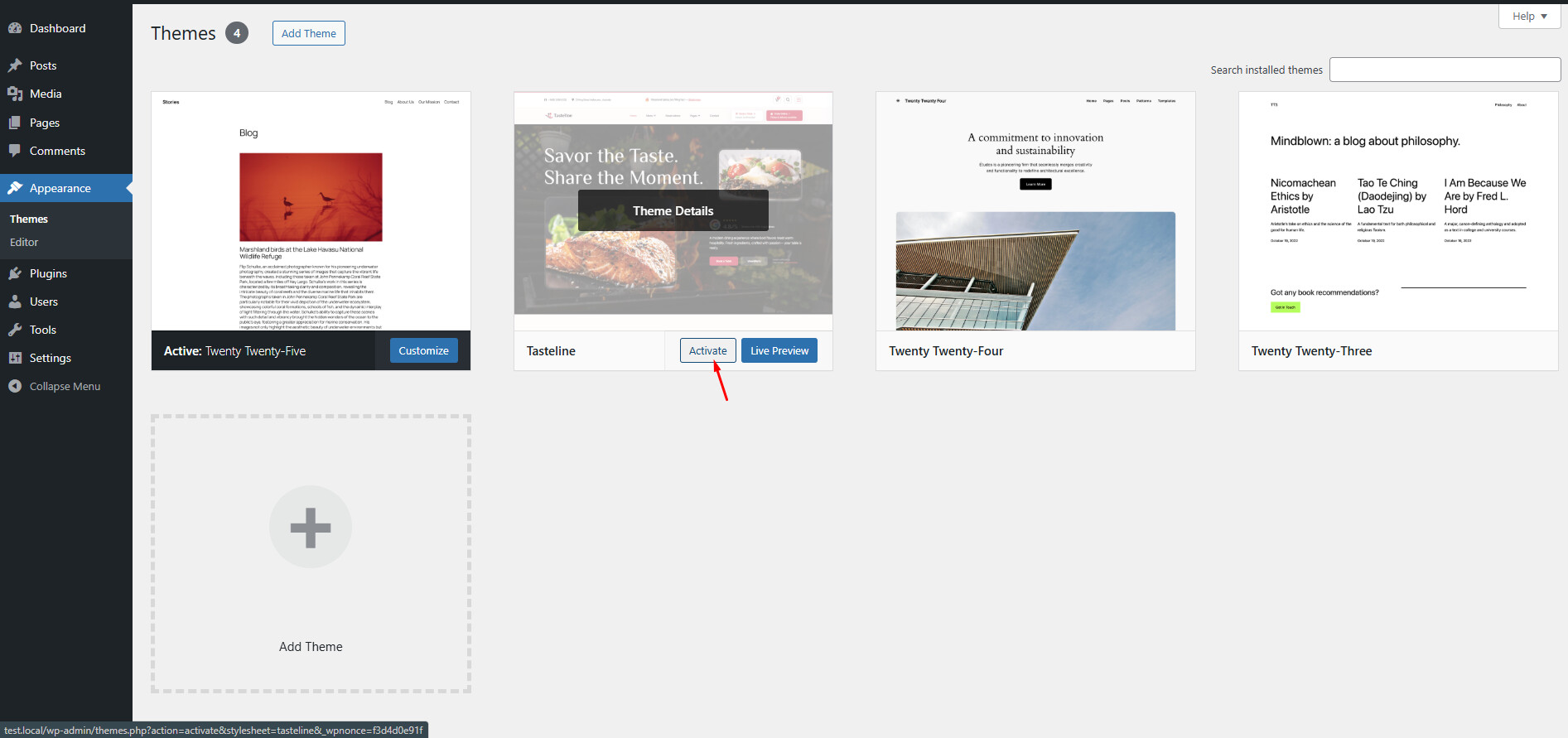Click the Comments speech bubble icon
1568x738 pixels.
pyautogui.click(x=15, y=151)
